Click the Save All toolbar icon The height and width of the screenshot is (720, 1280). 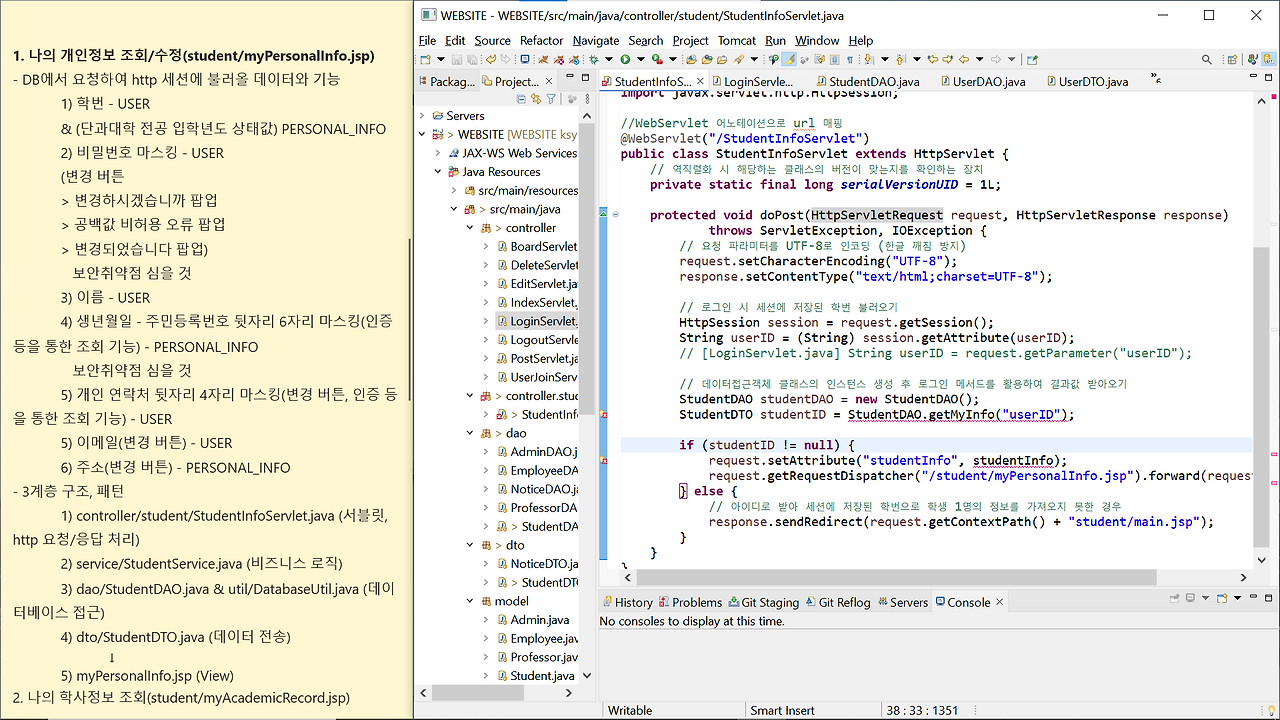click(471, 60)
